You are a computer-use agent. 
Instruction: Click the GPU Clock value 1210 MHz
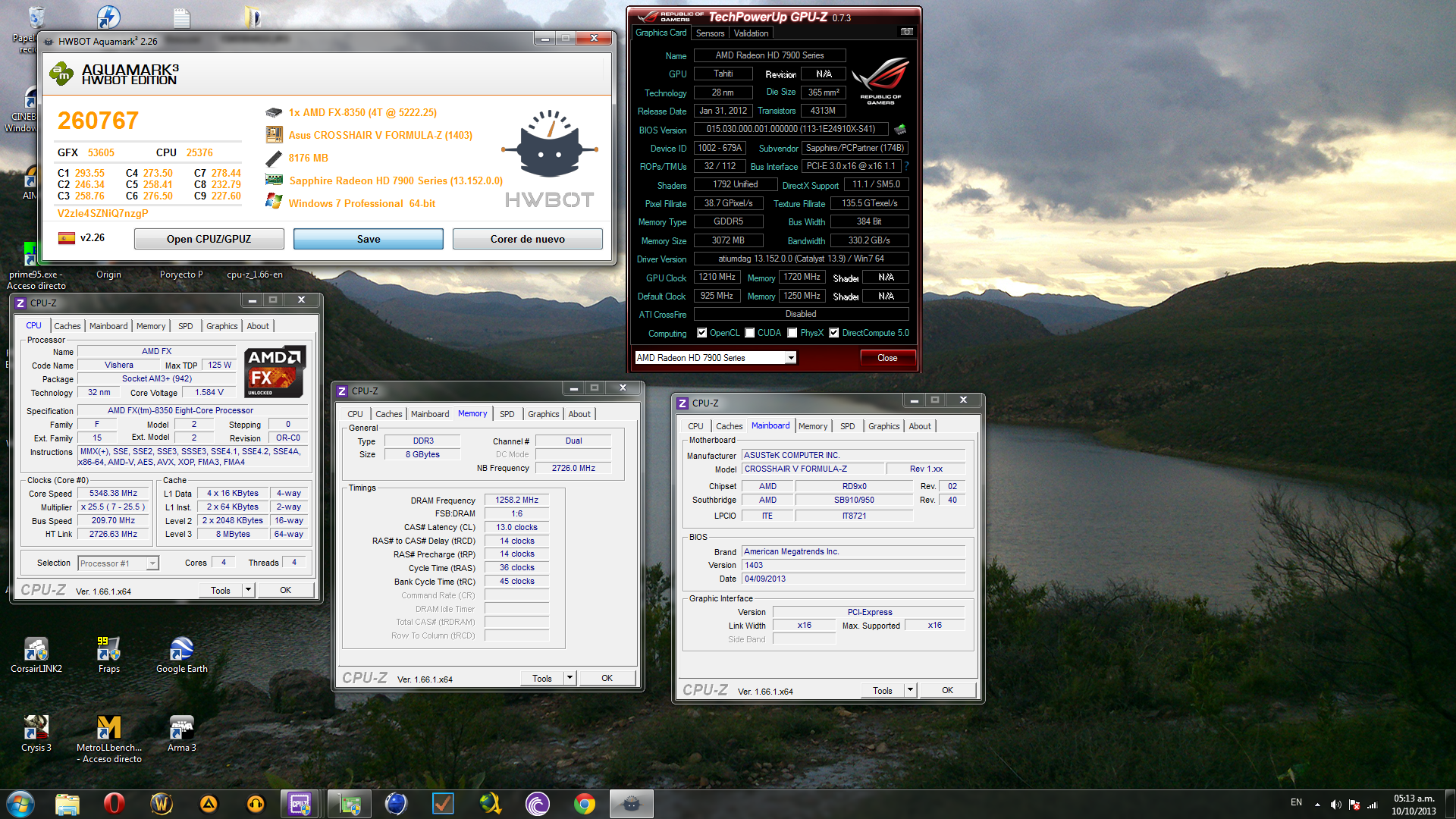click(717, 278)
